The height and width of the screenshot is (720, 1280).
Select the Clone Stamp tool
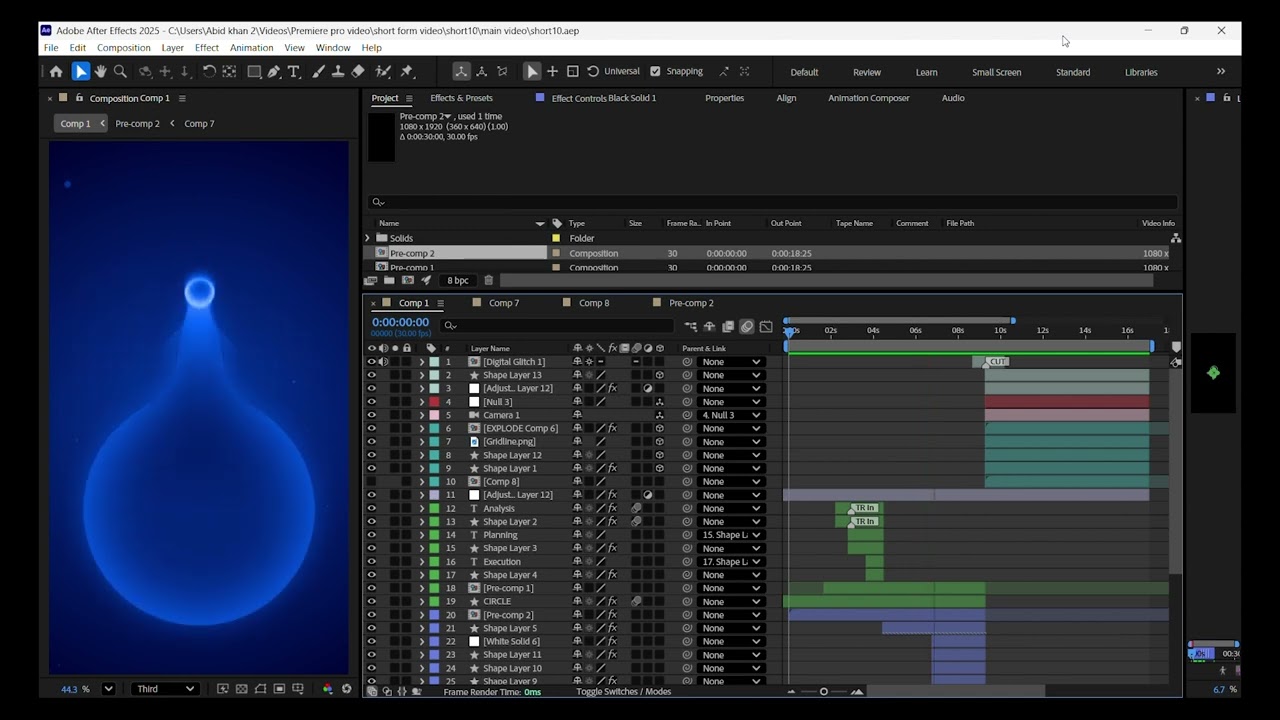pyautogui.click(x=338, y=72)
